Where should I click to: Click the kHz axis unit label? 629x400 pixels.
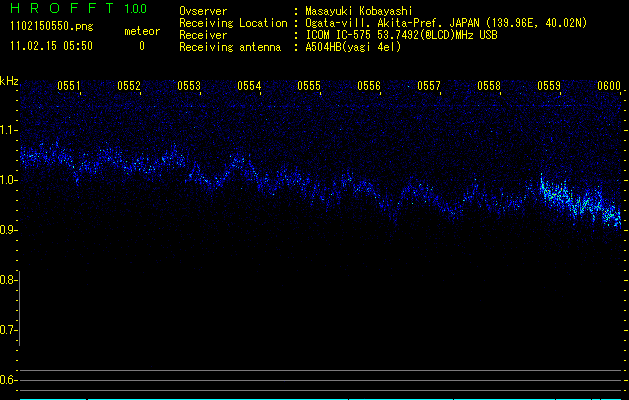10,80
